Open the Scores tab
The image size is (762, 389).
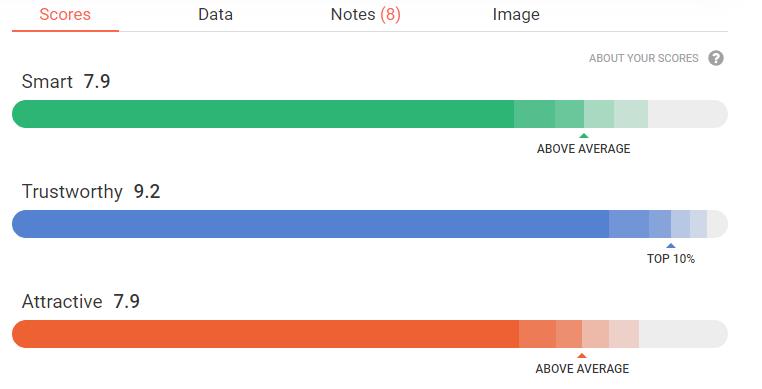[x=65, y=15]
